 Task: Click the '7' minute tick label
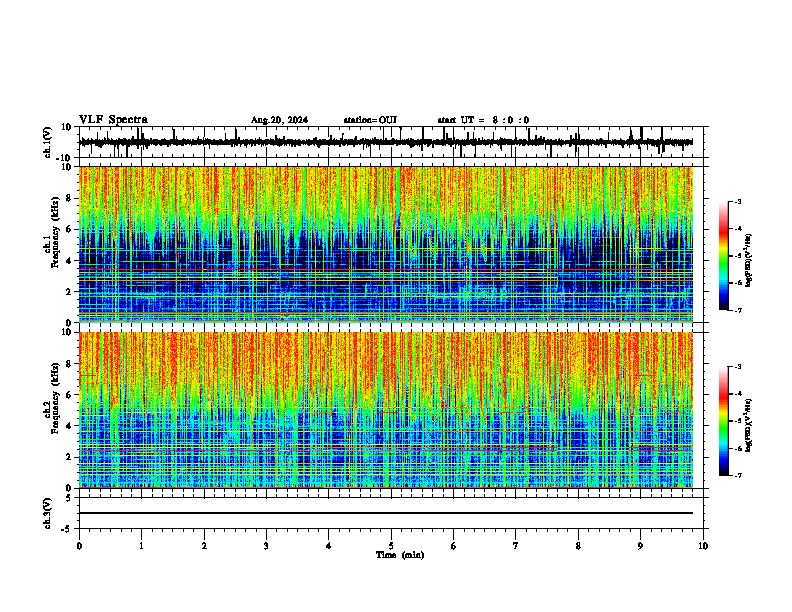(x=516, y=546)
